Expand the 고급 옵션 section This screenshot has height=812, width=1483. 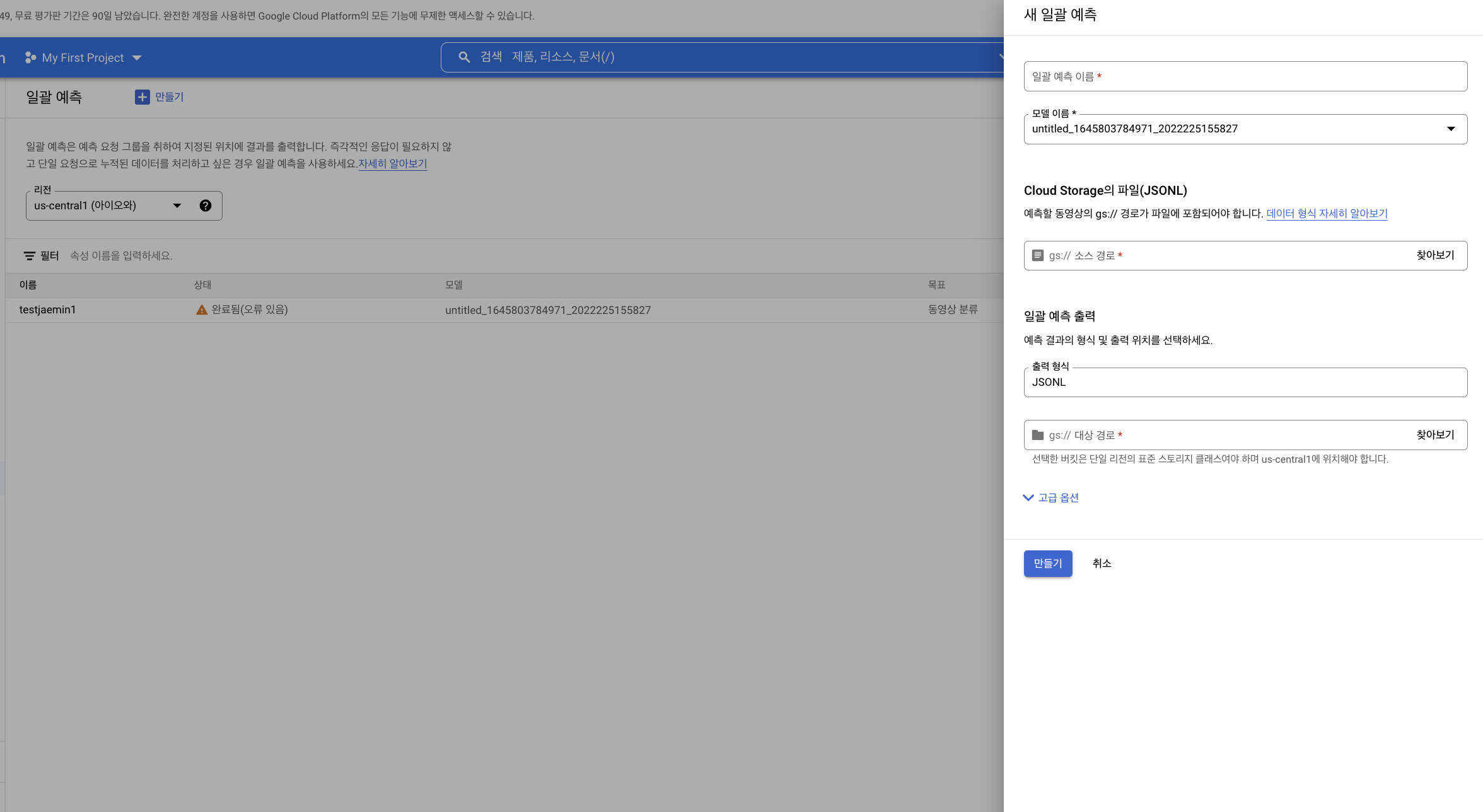pos(1050,497)
